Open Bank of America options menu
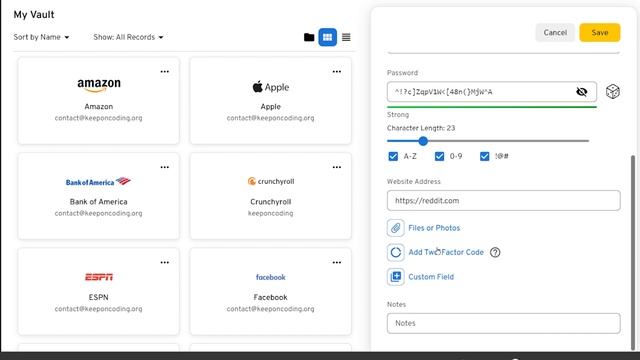The height and width of the screenshot is (360, 640). point(164,167)
